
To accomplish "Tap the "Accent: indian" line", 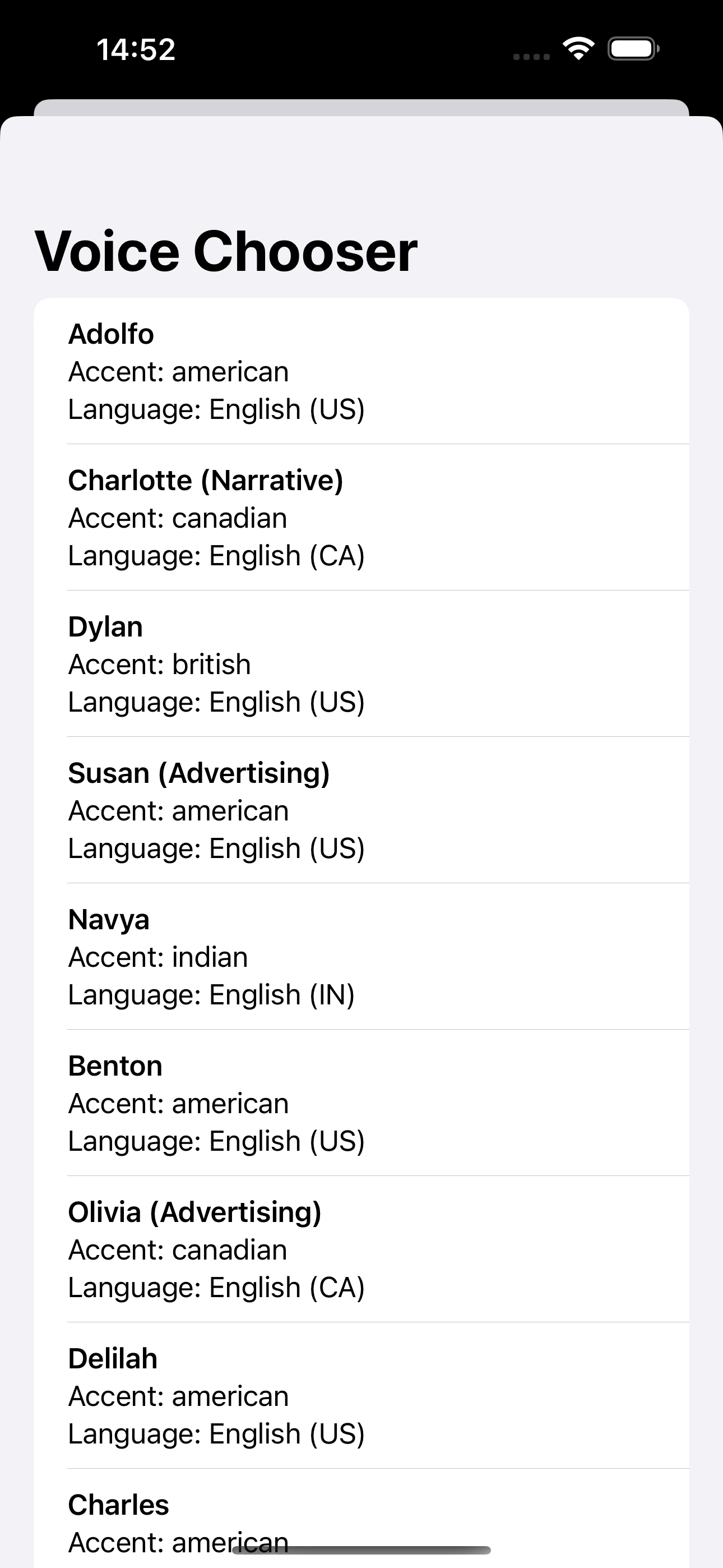I will click(x=158, y=957).
